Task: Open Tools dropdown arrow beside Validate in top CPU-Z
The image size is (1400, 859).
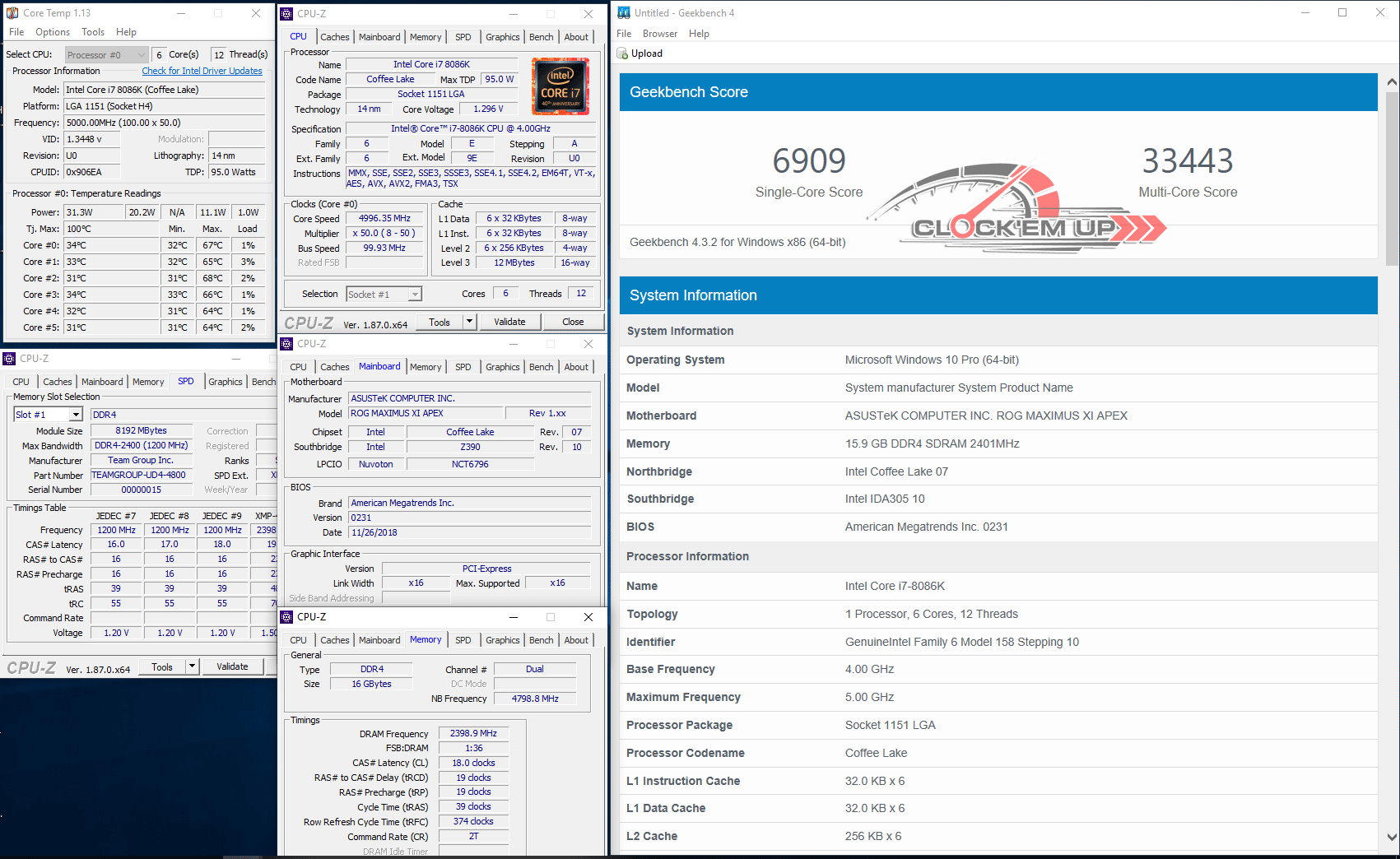Action: point(469,322)
